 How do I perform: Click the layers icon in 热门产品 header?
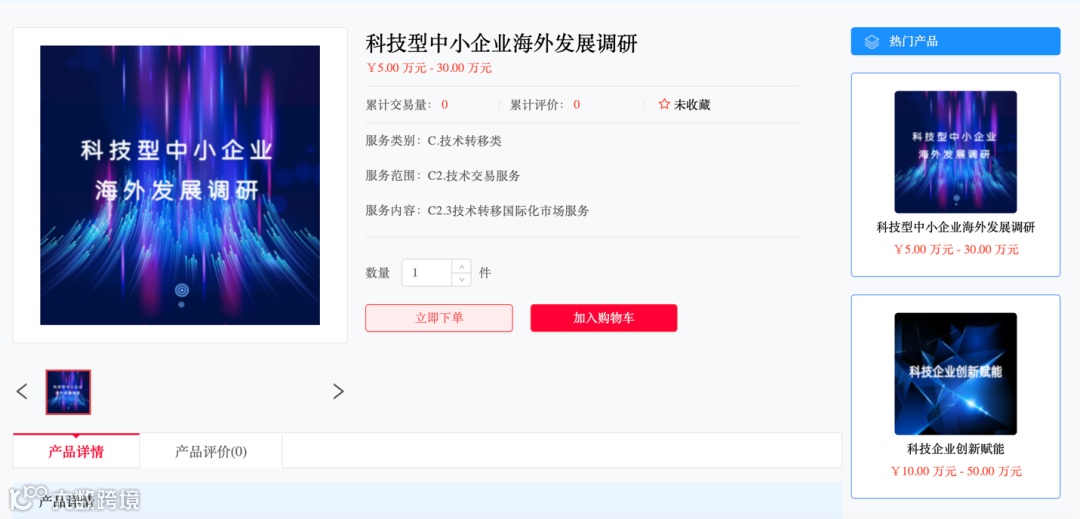(871, 41)
